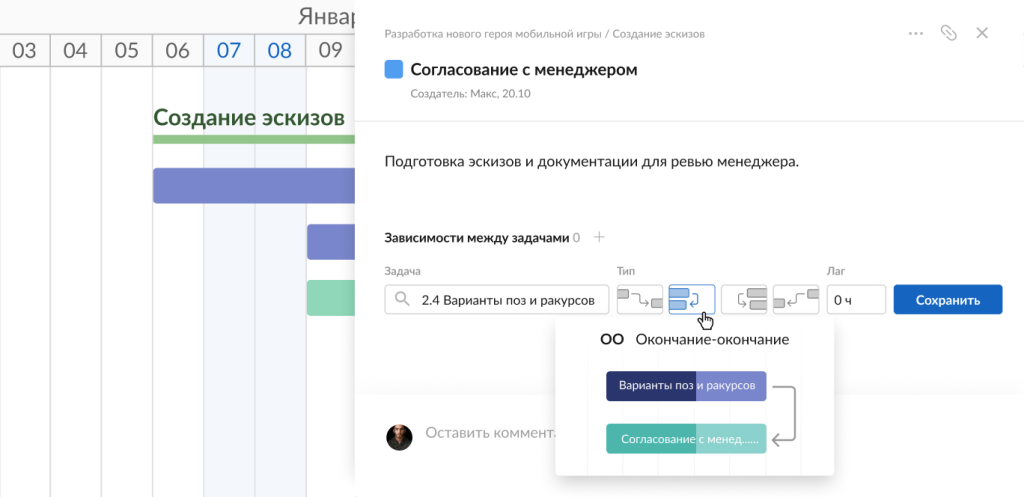The image size is (1024, 497).
Task: Select date column 04 in the timeline
Action: 76,50
